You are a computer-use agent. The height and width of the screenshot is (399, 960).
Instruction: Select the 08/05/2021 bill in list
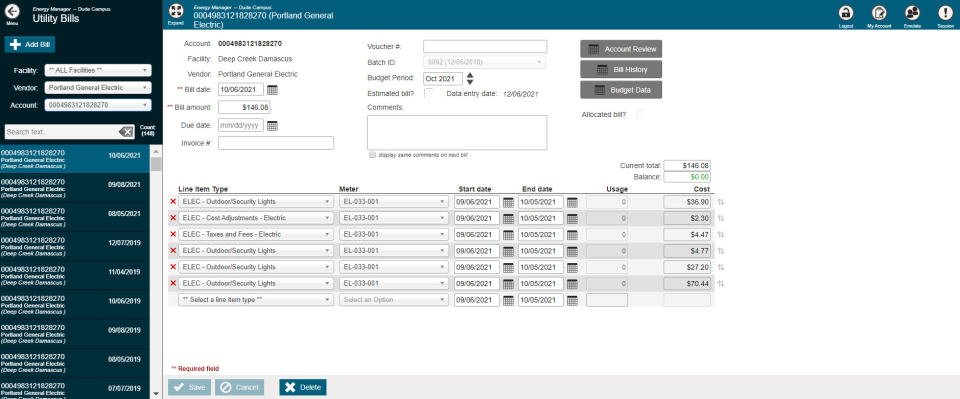[74, 218]
